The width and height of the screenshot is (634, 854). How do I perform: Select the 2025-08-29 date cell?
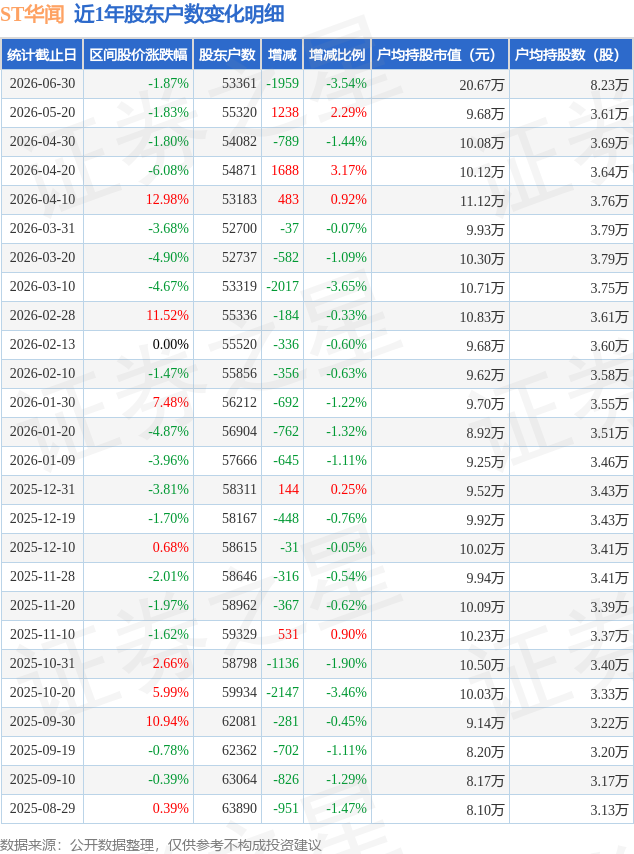42,809
